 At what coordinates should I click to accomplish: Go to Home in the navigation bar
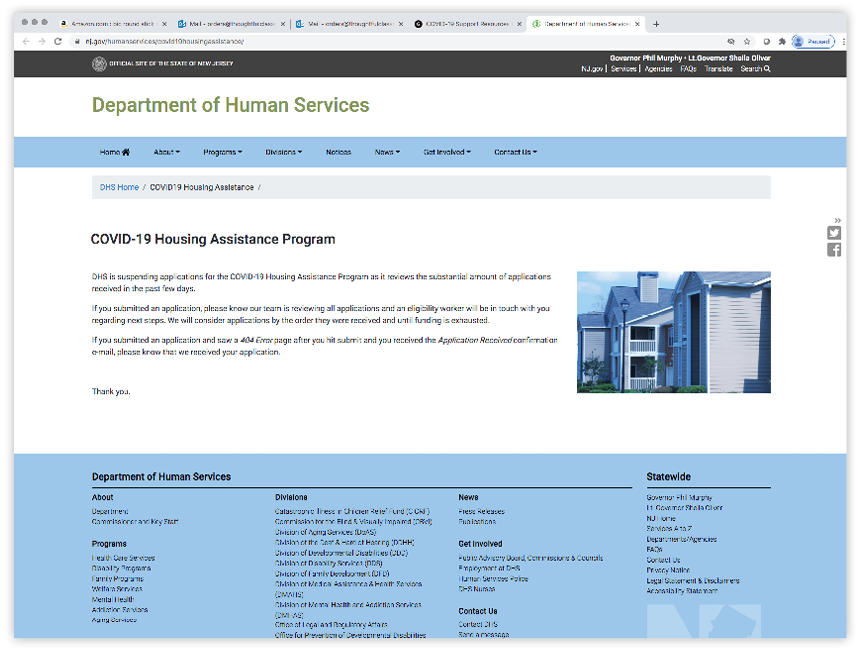pyautogui.click(x=114, y=152)
